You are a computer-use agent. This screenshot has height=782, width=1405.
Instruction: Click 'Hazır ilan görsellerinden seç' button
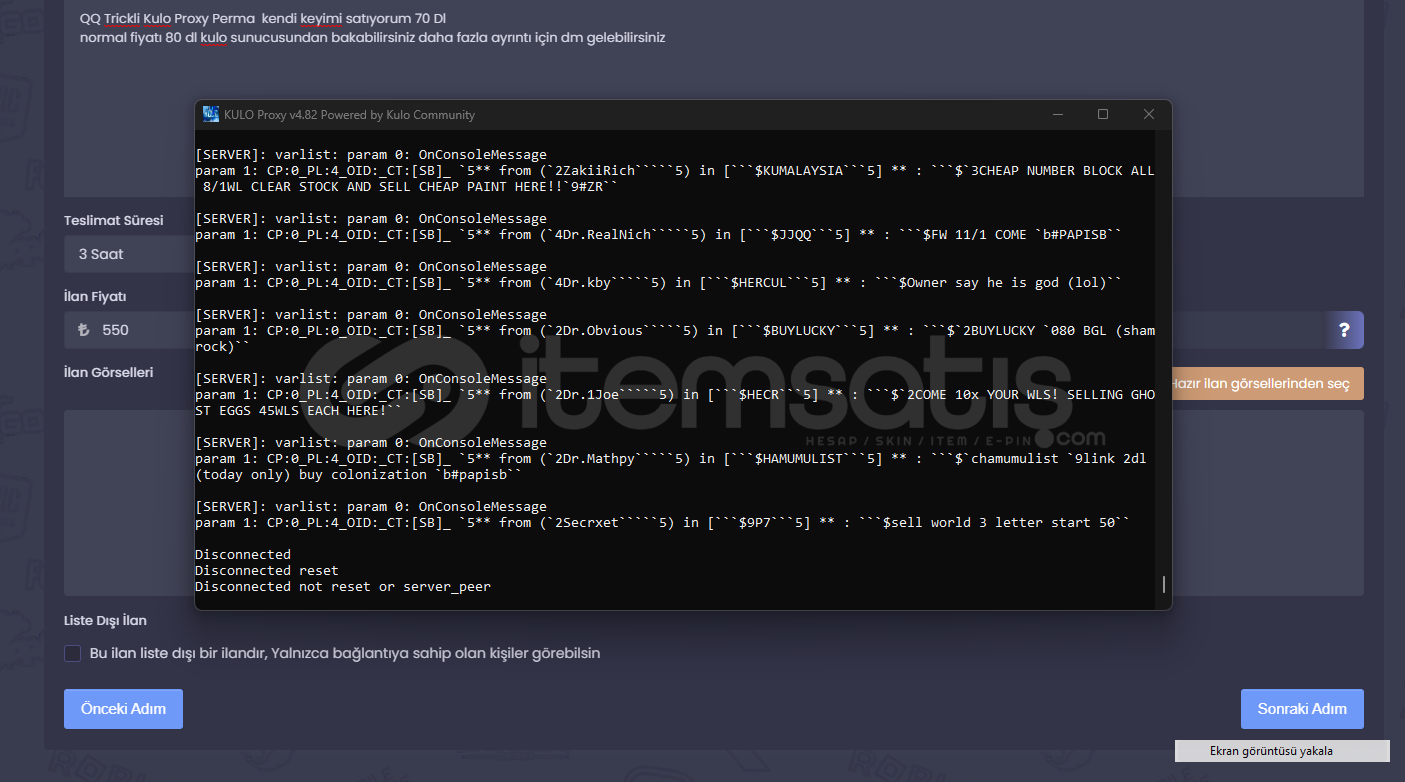(1267, 384)
